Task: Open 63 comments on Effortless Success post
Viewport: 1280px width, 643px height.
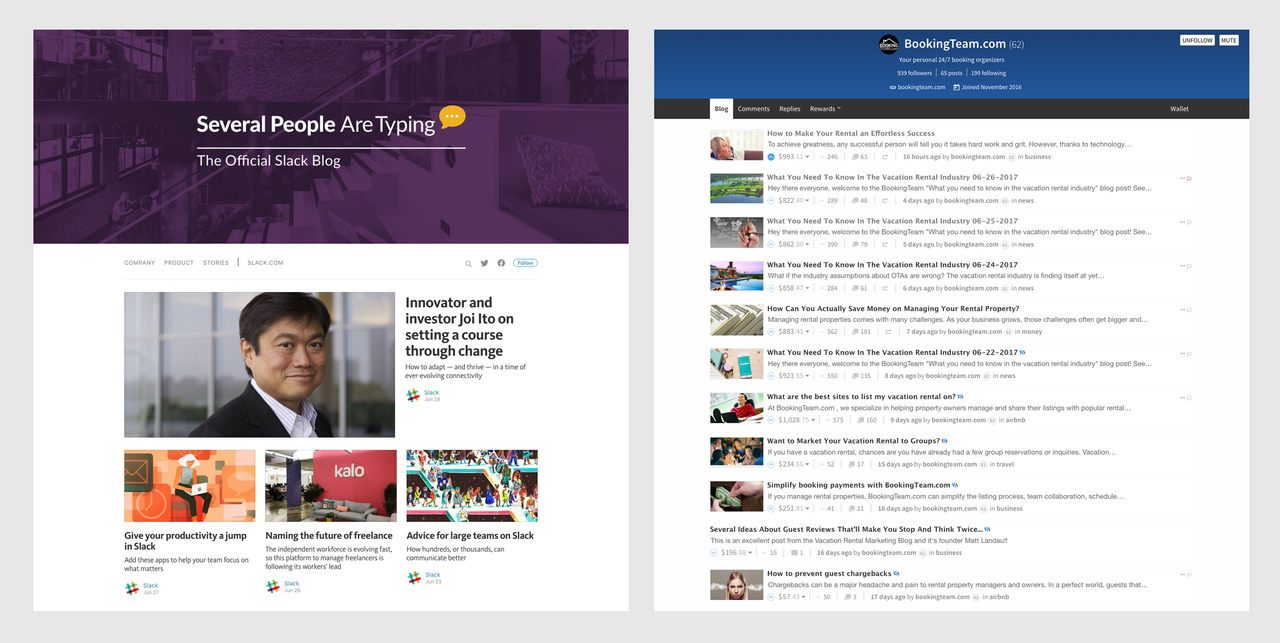Action: (860, 157)
